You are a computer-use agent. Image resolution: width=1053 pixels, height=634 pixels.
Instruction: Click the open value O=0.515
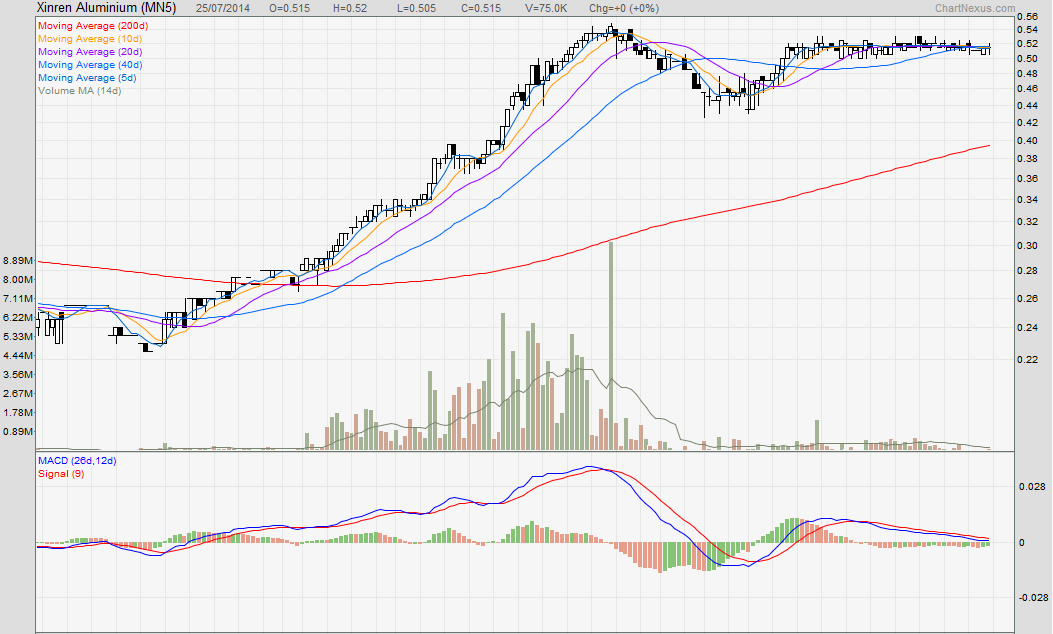click(x=289, y=9)
